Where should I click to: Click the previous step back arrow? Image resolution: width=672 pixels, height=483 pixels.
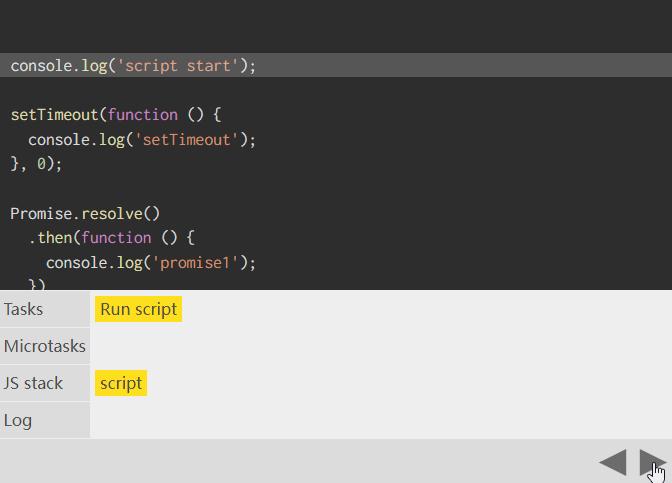pyautogui.click(x=612, y=462)
